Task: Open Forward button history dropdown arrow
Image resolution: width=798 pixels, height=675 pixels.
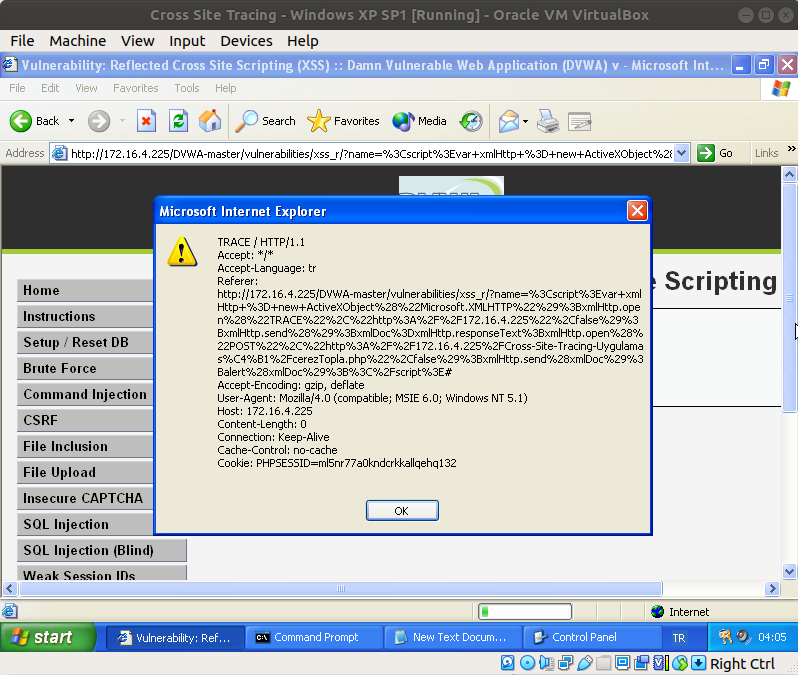Action: 122,121
